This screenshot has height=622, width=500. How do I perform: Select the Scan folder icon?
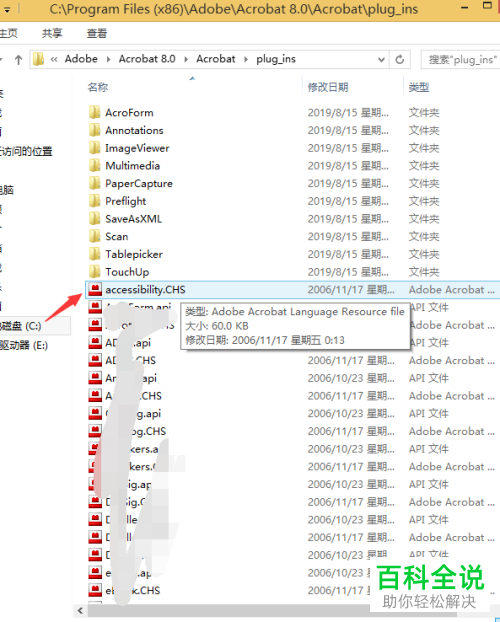click(94, 236)
